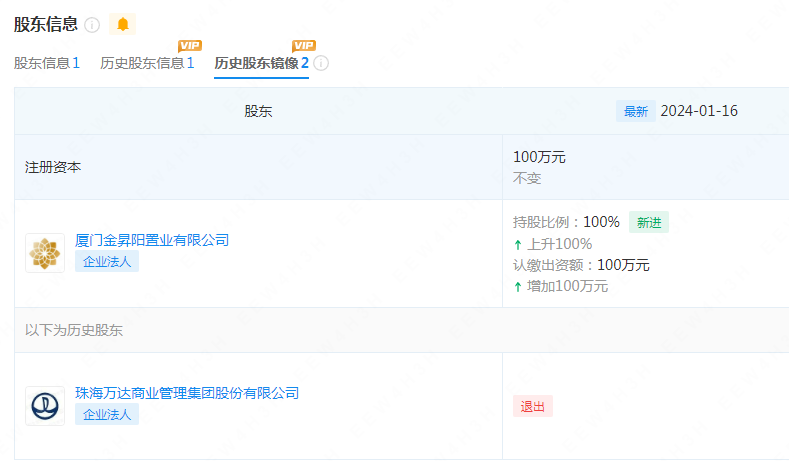Image resolution: width=789 pixels, height=461 pixels.
Task: Click the bell alert icon beside 股东信息
Action: pos(123,24)
